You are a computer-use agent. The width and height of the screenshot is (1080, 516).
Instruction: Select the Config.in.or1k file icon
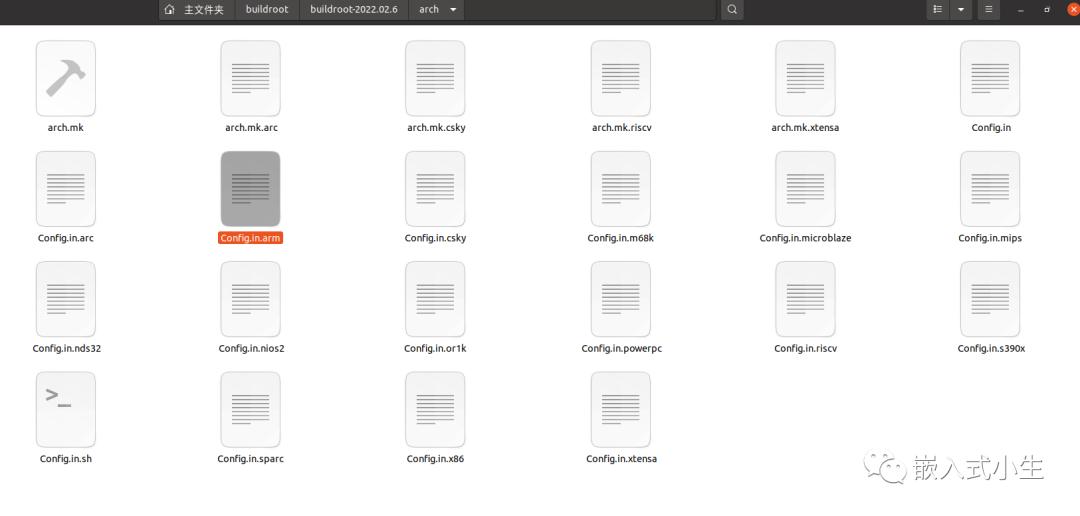pos(435,299)
